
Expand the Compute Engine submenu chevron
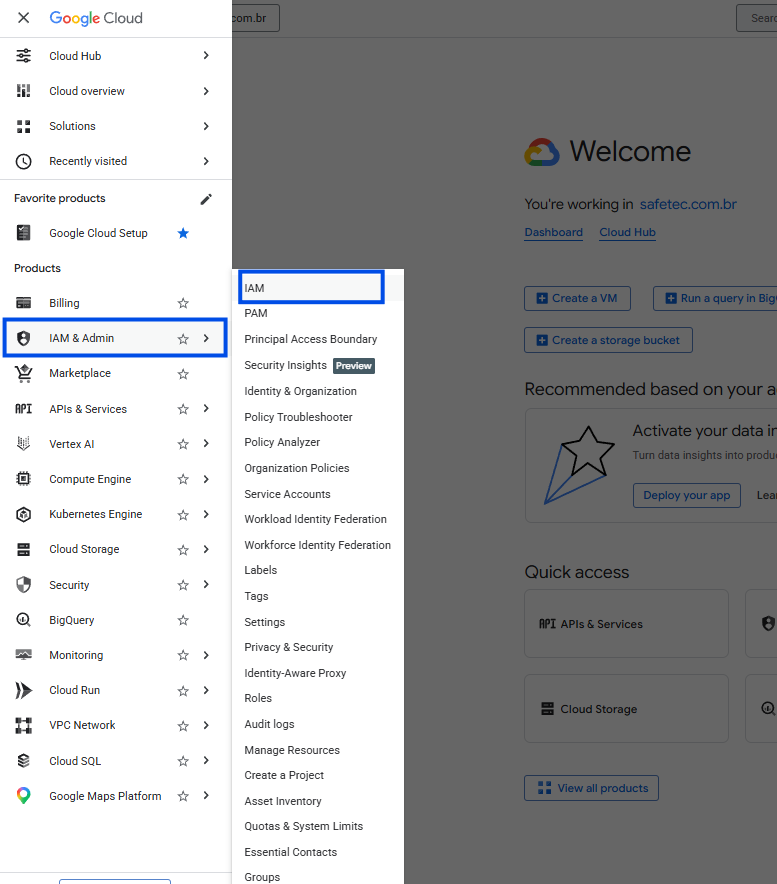tap(206, 479)
